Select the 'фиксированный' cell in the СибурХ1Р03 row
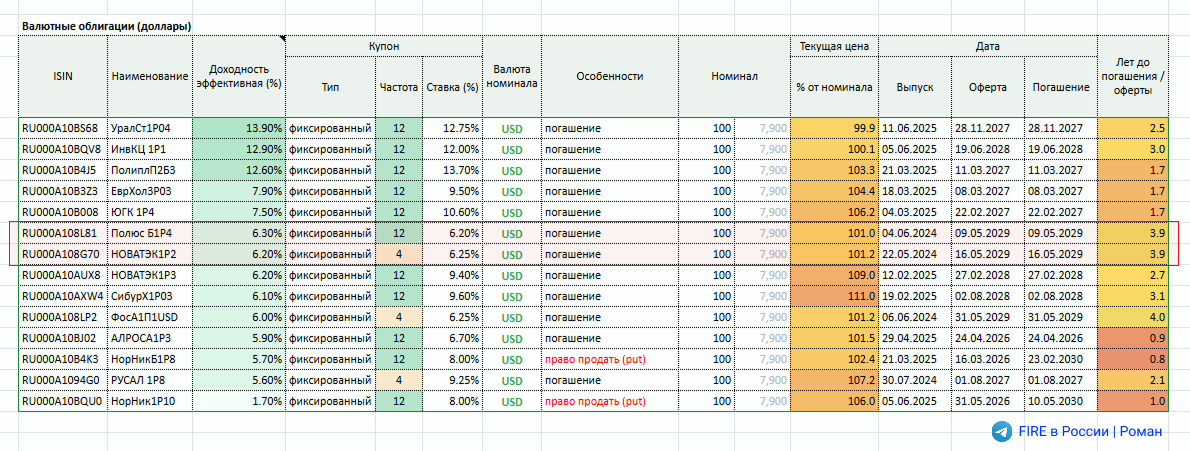Image resolution: width=1190 pixels, height=451 pixels. coord(330,296)
